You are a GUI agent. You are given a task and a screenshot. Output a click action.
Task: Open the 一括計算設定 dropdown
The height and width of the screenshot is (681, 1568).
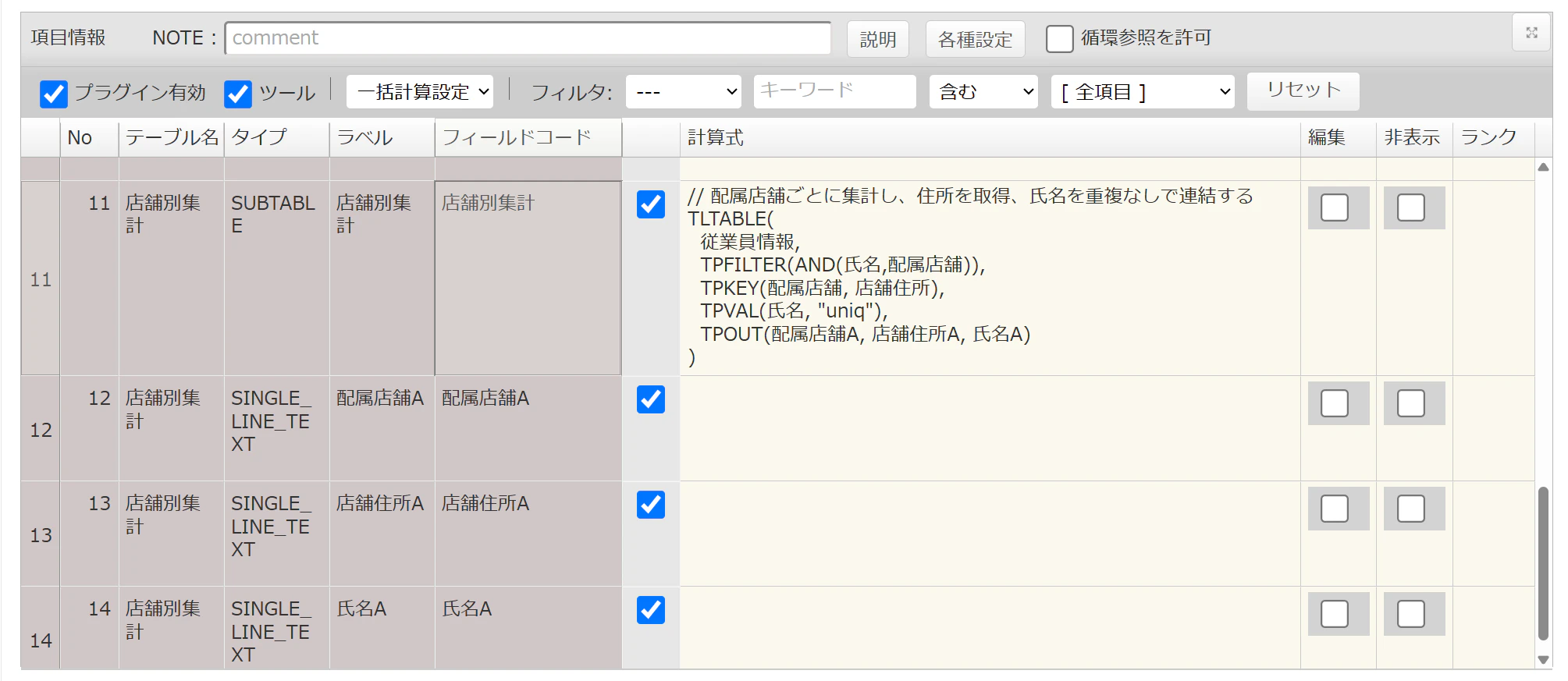tap(420, 92)
